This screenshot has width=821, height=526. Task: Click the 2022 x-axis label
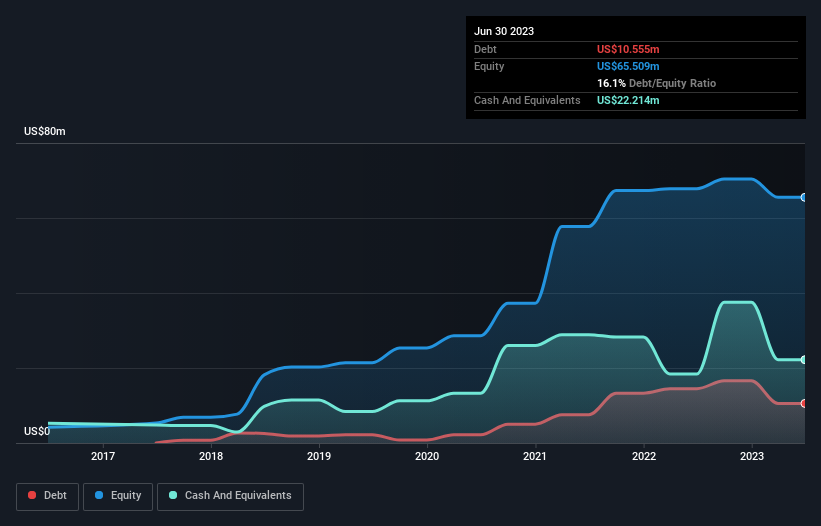pyautogui.click(x=644, y=456)
